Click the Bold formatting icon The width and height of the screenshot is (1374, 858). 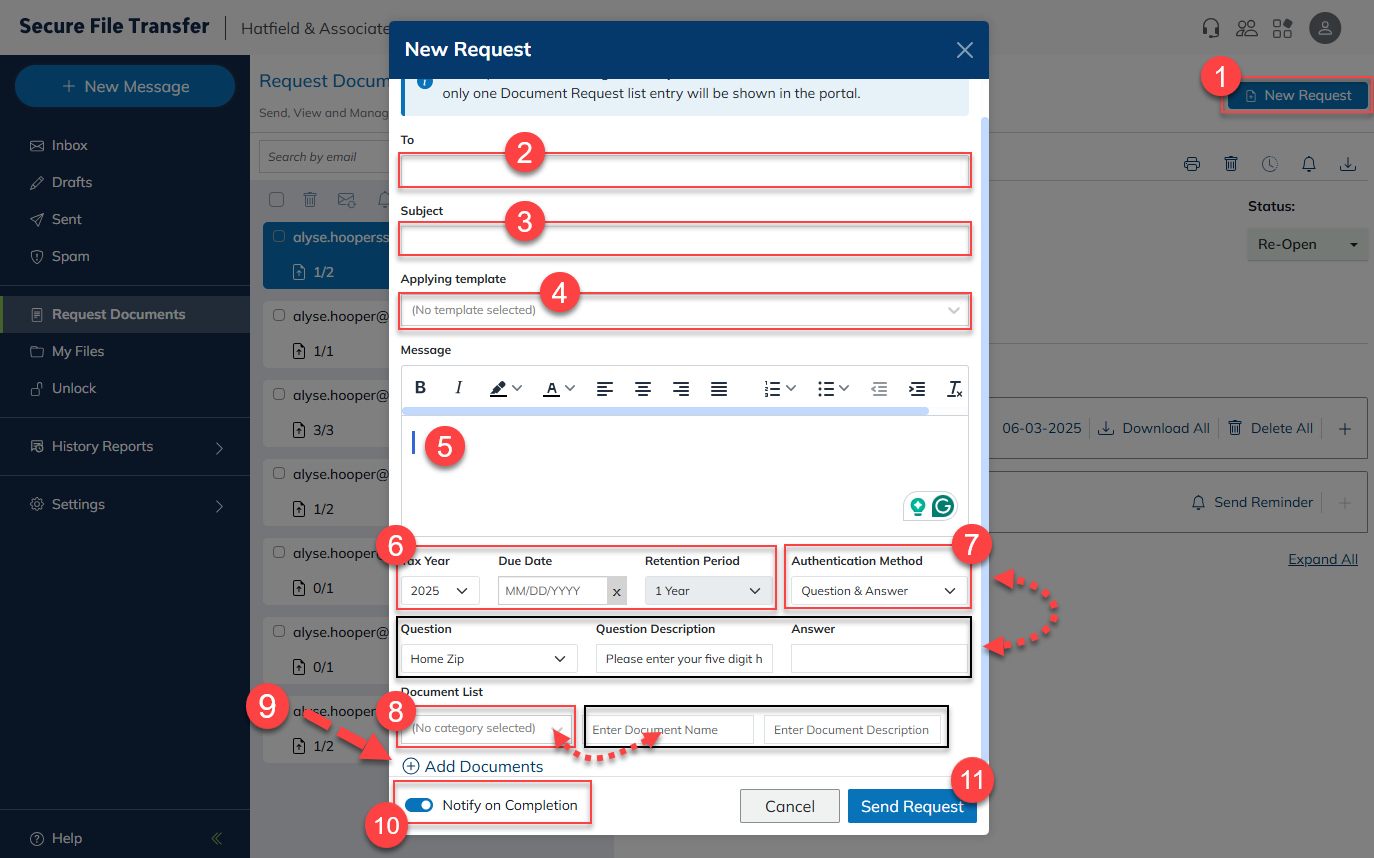421,388
